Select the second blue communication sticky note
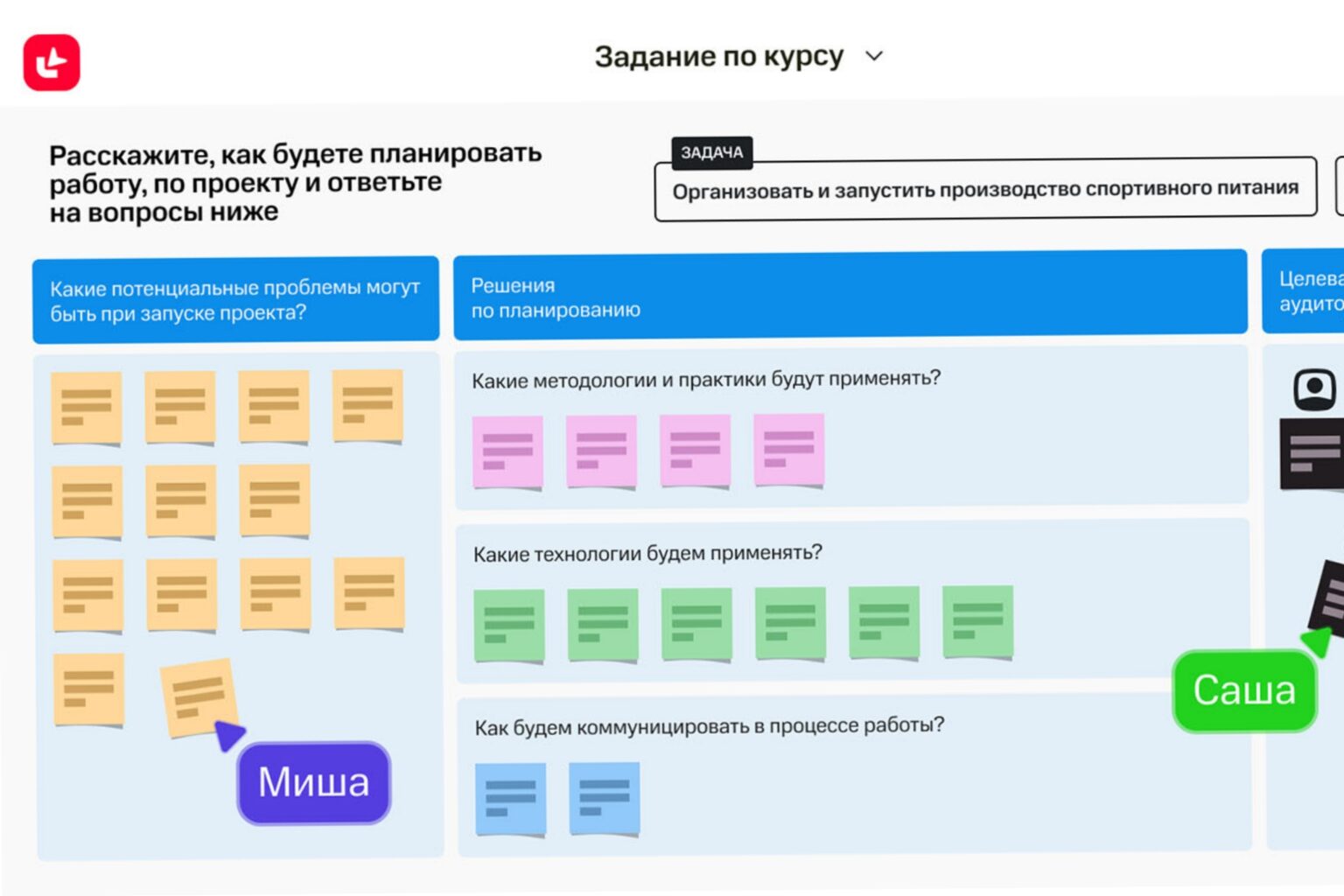Image resolution: width=1344 pixels, height=896 pixels. coord(604,797)
